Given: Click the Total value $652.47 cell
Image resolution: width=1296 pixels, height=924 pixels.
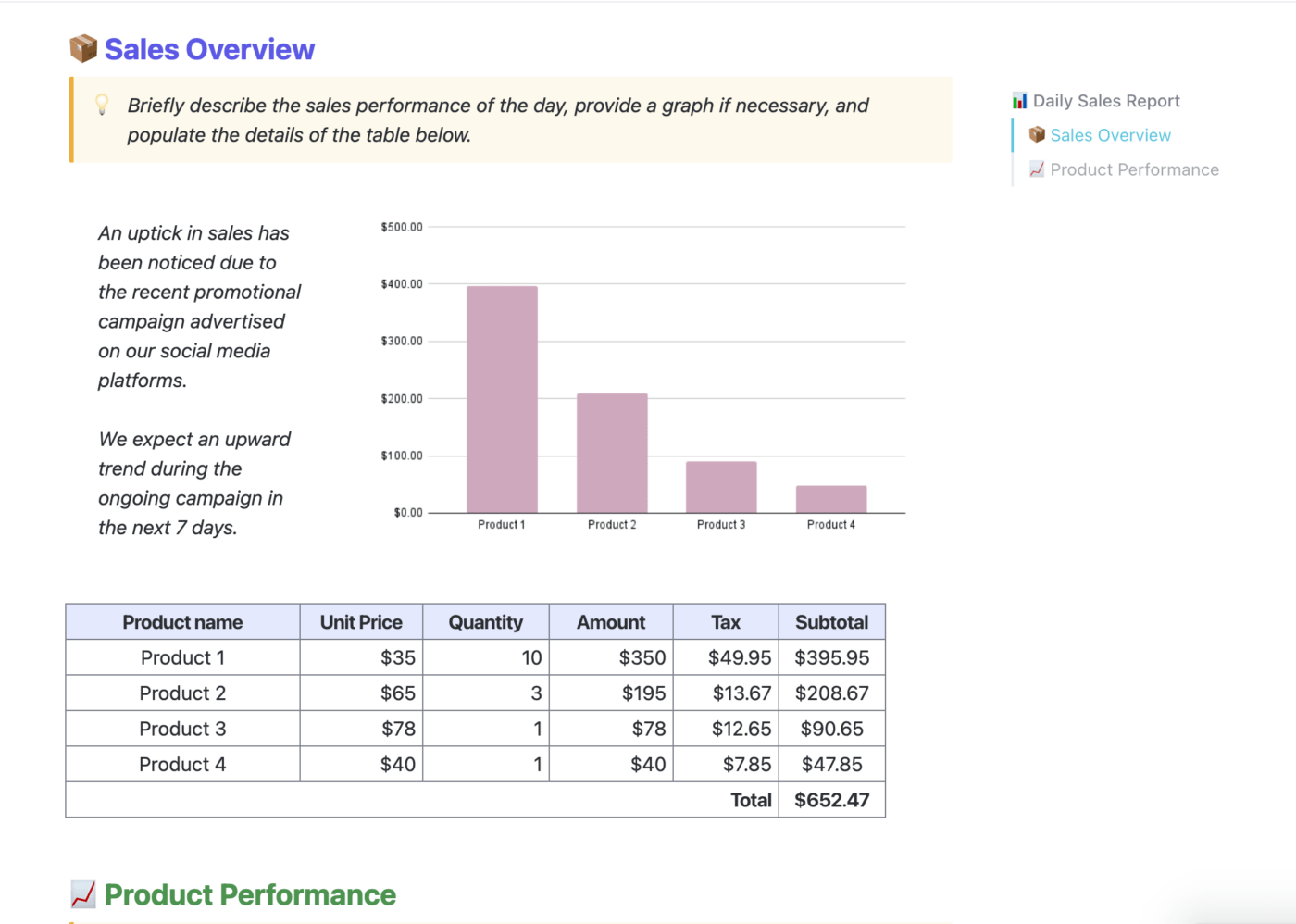Looking at the screenshot, I should click(831, 800).
